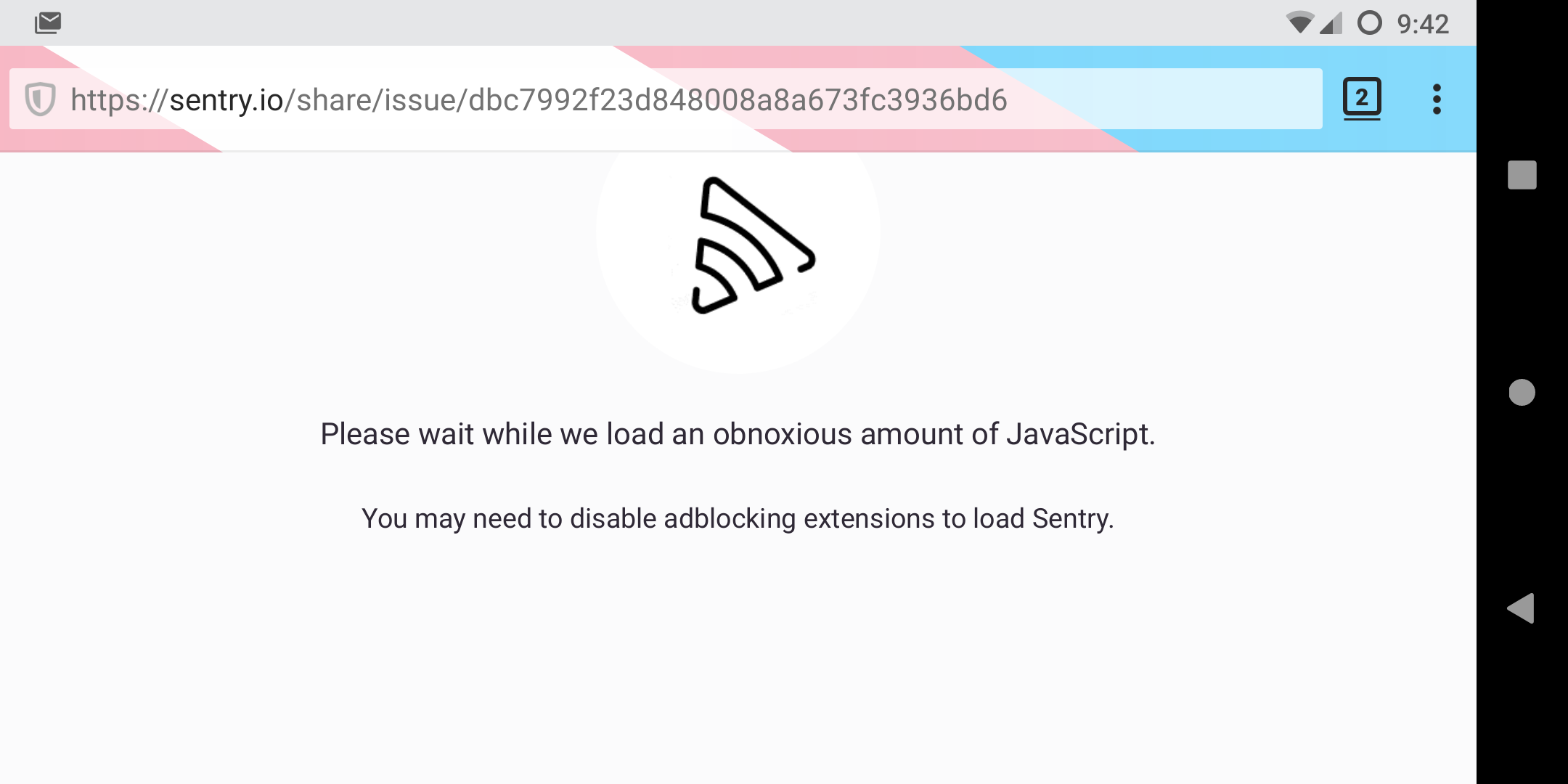Tap the https:// scheme in the address bar
Screen dimensions: 1568x784
[x=119, y=100]
